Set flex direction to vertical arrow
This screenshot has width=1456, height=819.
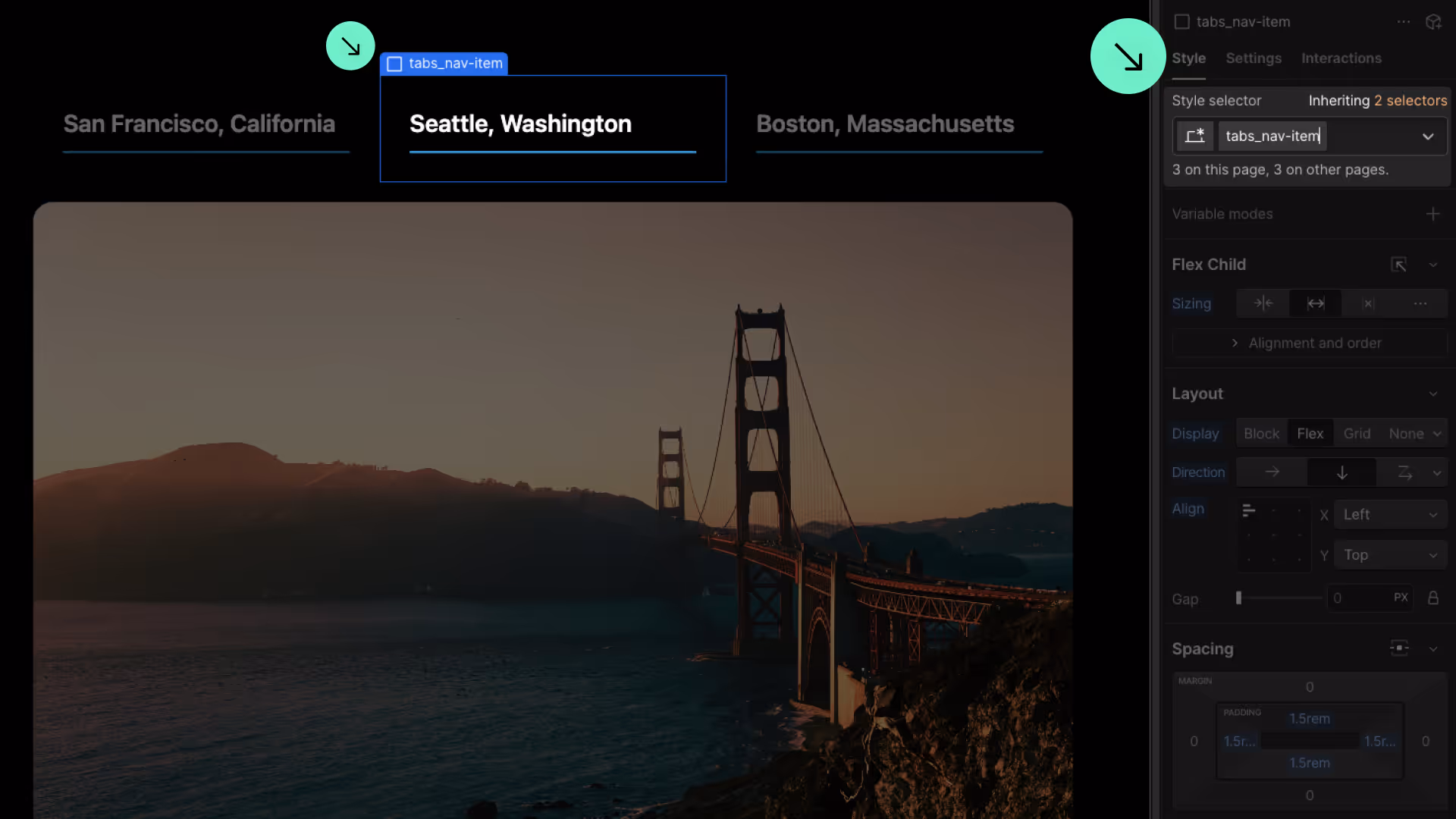1341,472
